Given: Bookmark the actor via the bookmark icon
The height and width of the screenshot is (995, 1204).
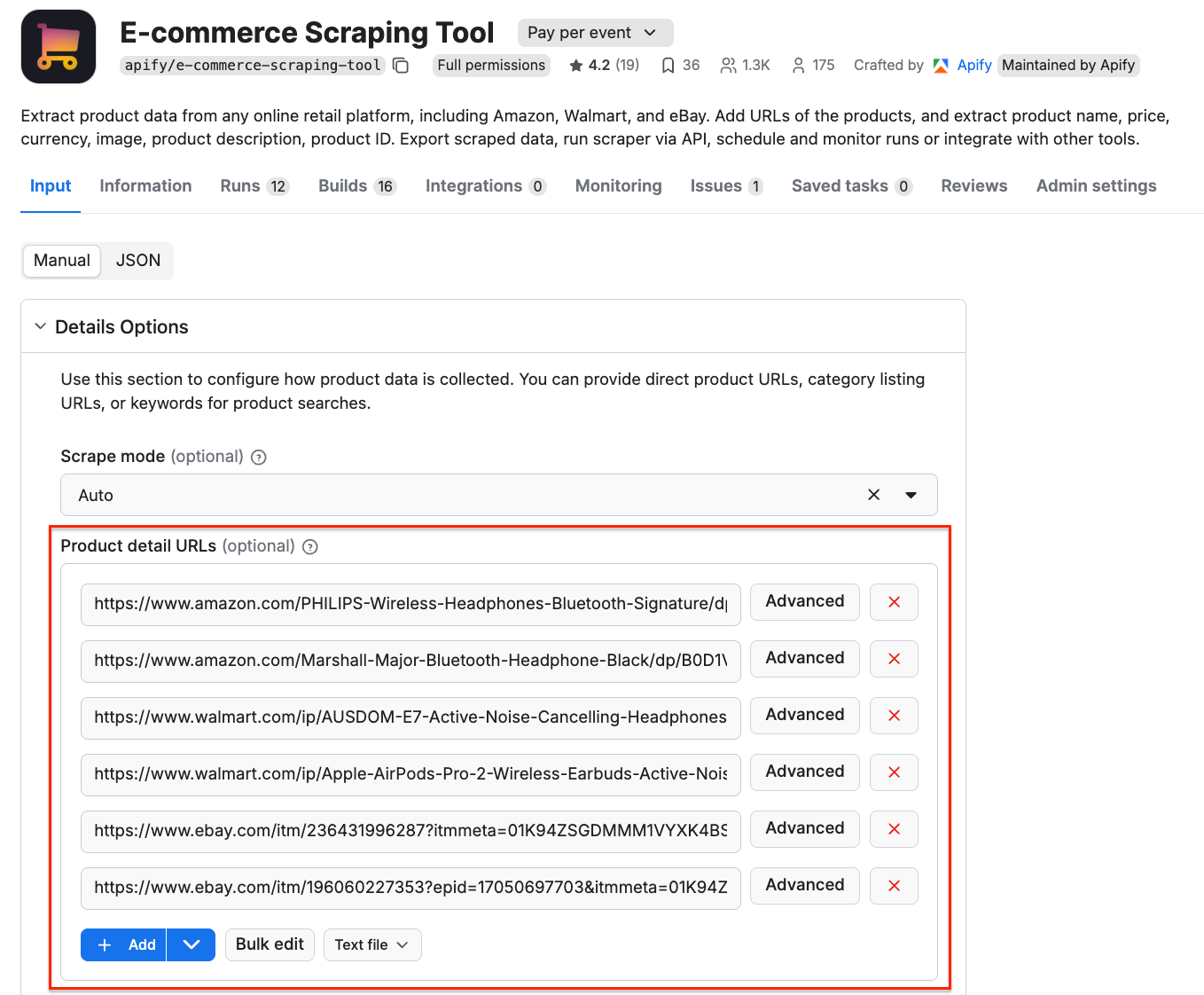Looking at the screenshot, I should coord(668,64).
